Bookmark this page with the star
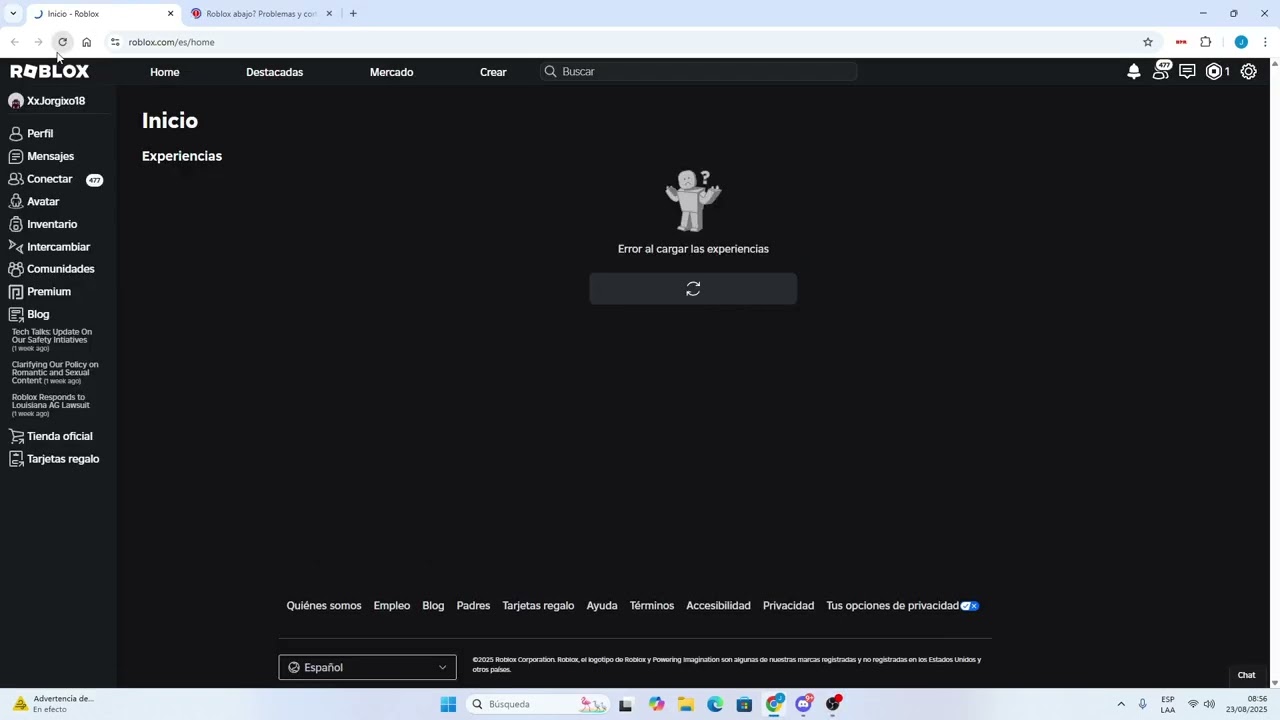Image resolution: width=1280 pixels, height=720 pixels. coord(1148,42)
